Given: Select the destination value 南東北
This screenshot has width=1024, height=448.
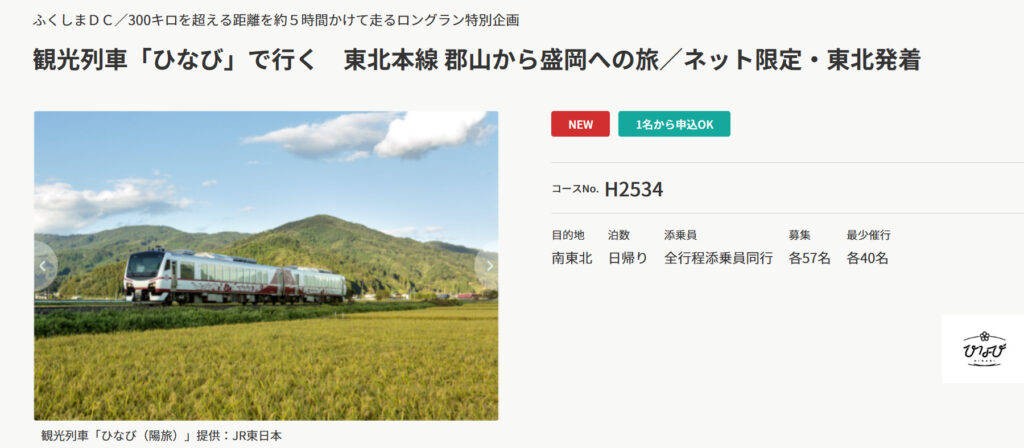Looking at the screenshot, I should [571, 258].
